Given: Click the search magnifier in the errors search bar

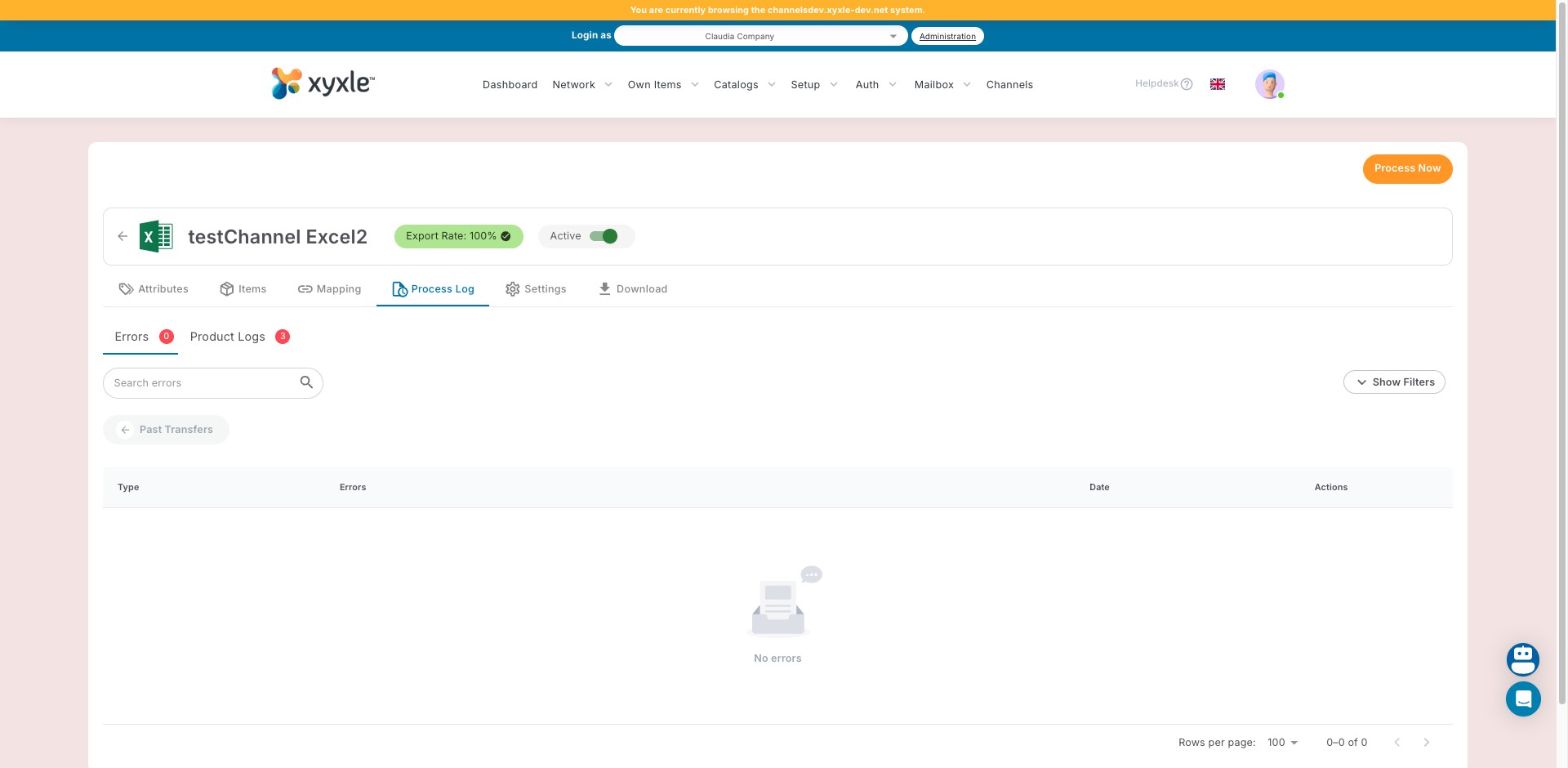Looking at the screenshot, I should click(x=306, y=382).
